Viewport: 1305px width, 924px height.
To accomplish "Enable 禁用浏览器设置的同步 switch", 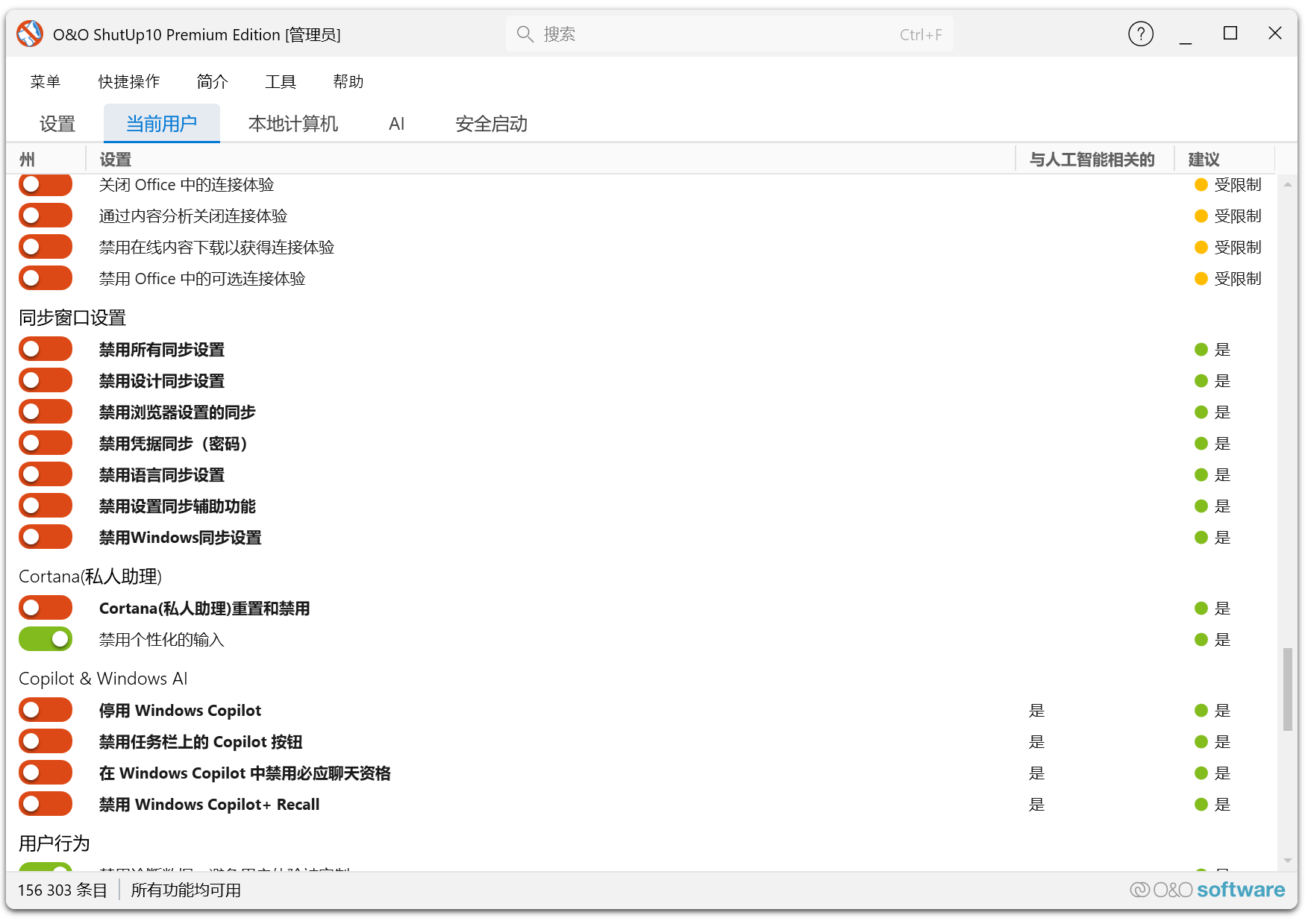I will pyautogui.click(x=46, y=412).
